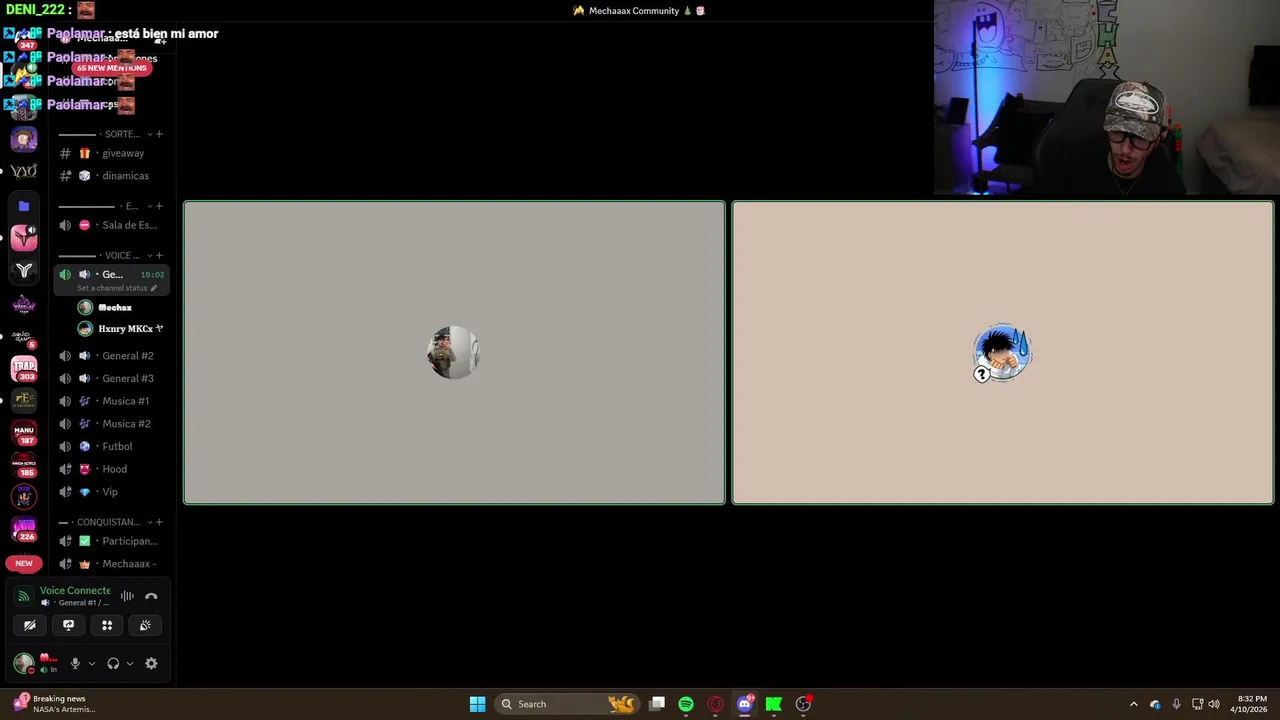
Task: Join General #3 voice channel
Action: point(111,378)
